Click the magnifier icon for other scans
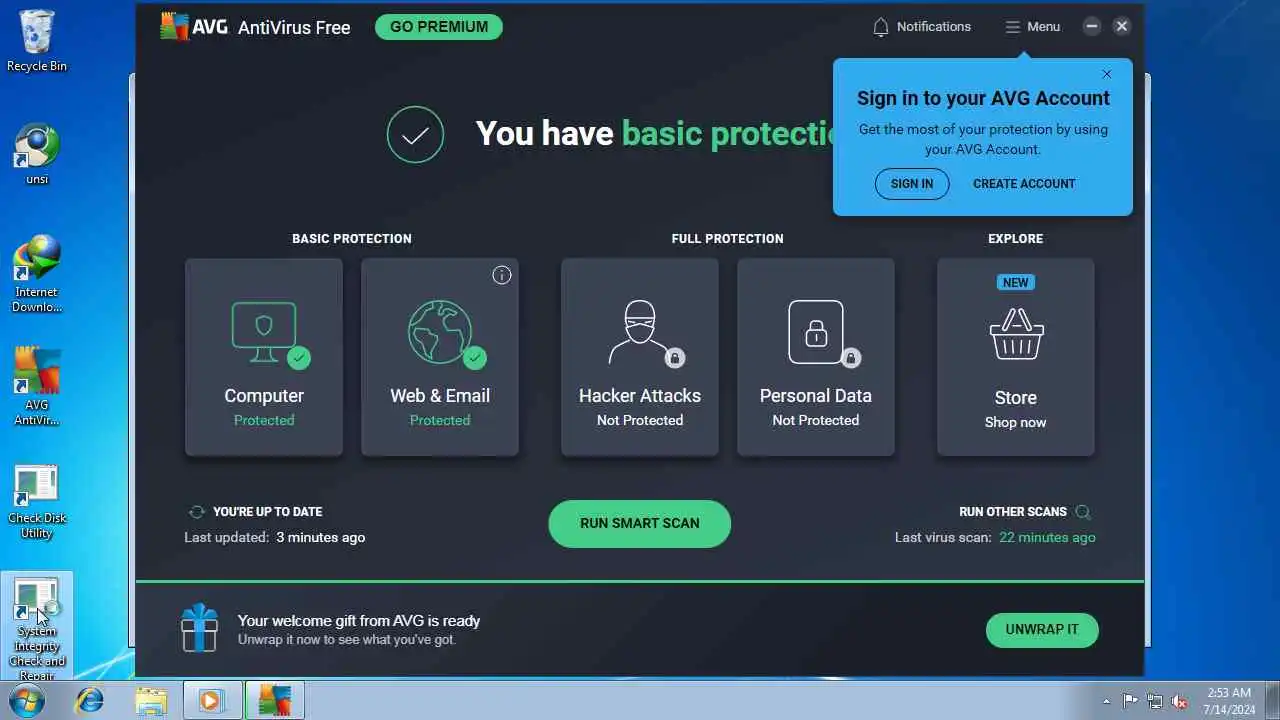This screenshot has height=720, width=1280. pyautogui.click(x=1083, y=512)
